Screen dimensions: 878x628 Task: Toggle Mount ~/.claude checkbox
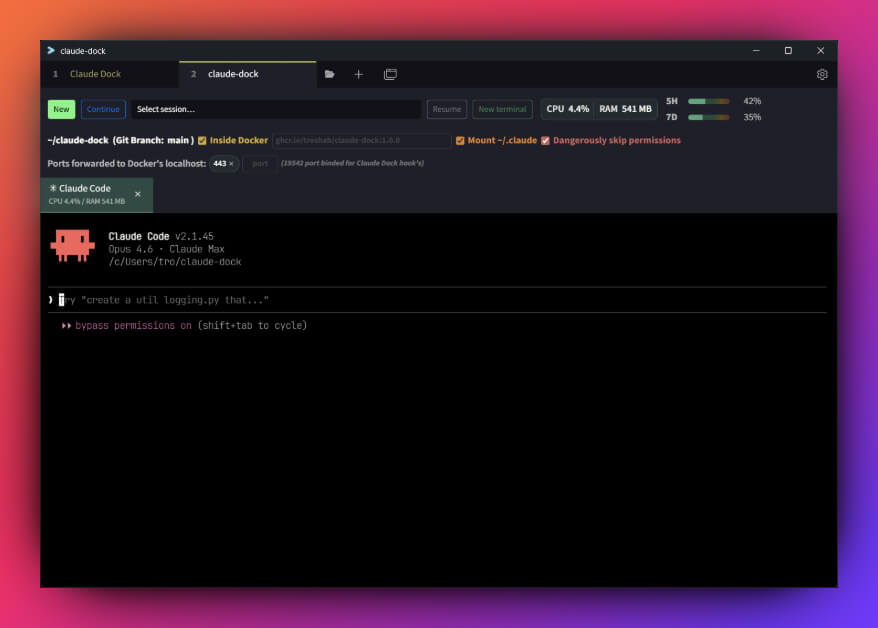point(460,140)
